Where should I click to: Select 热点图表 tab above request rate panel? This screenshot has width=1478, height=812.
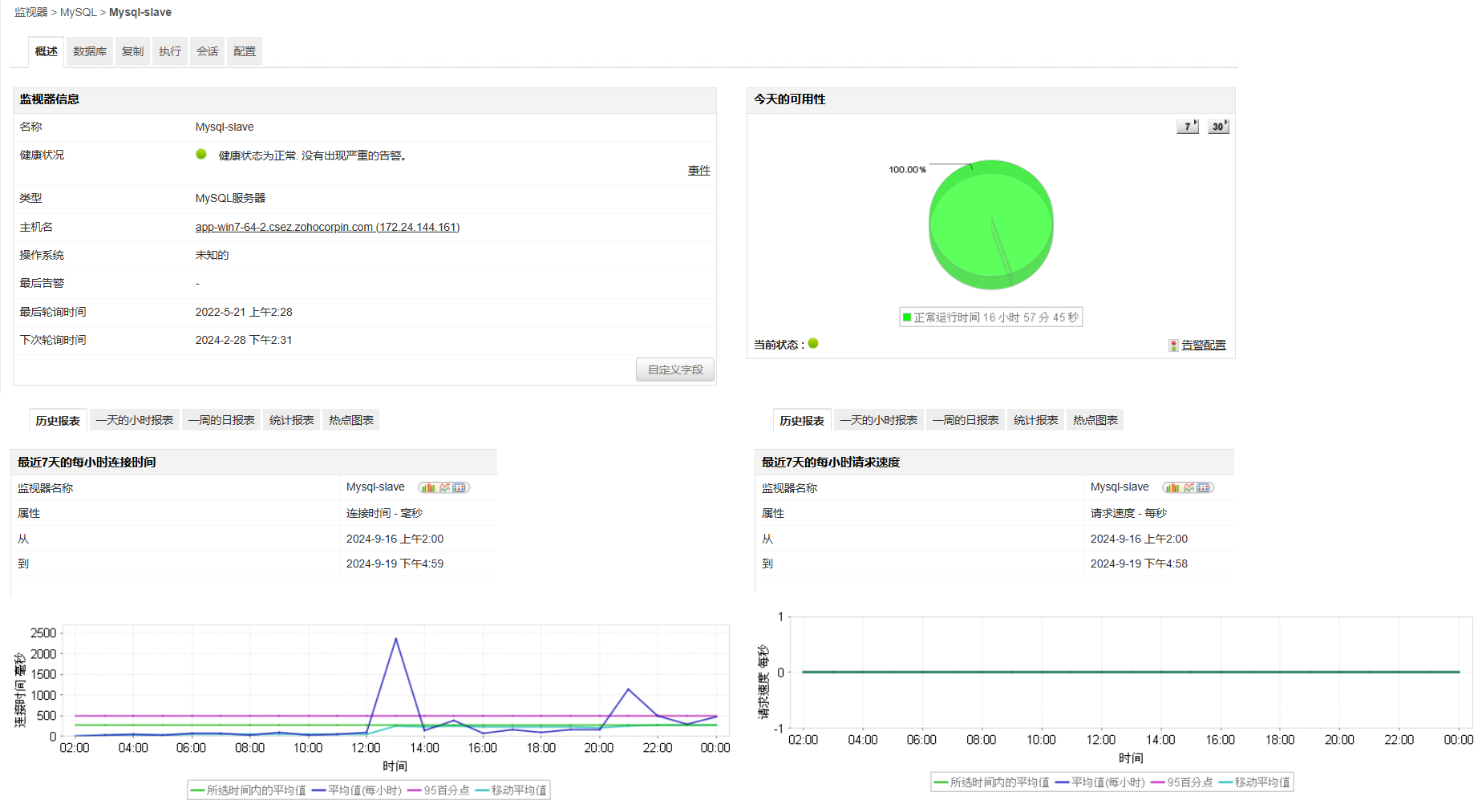1095,420
